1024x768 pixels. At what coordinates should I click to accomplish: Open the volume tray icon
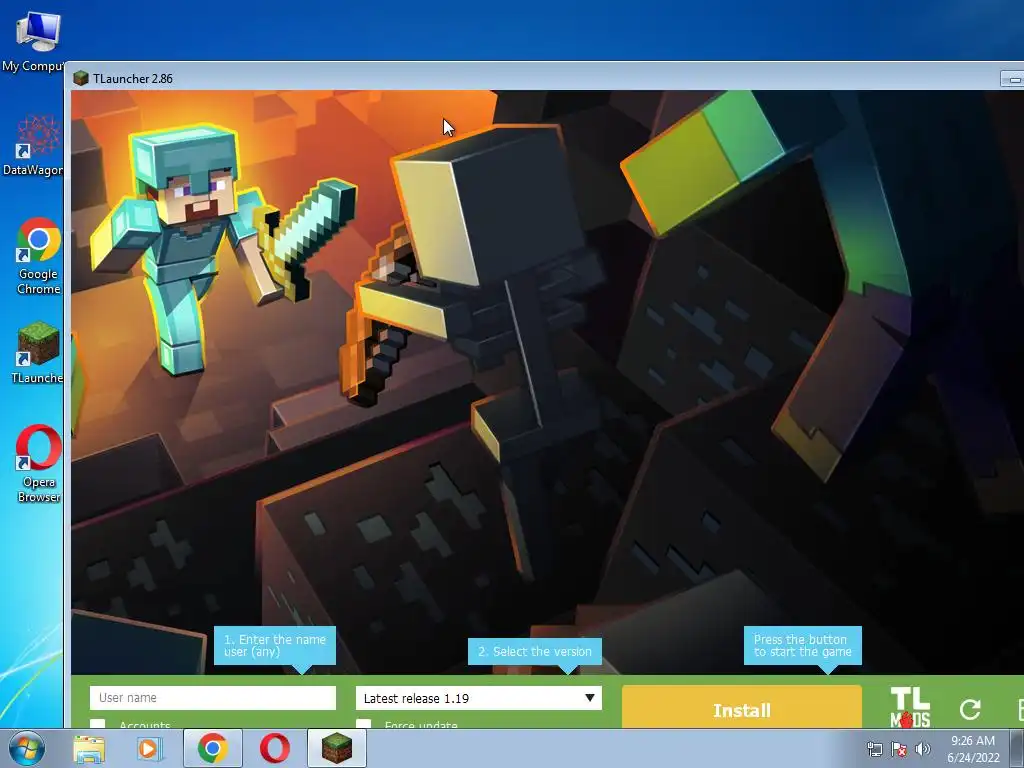923,749
